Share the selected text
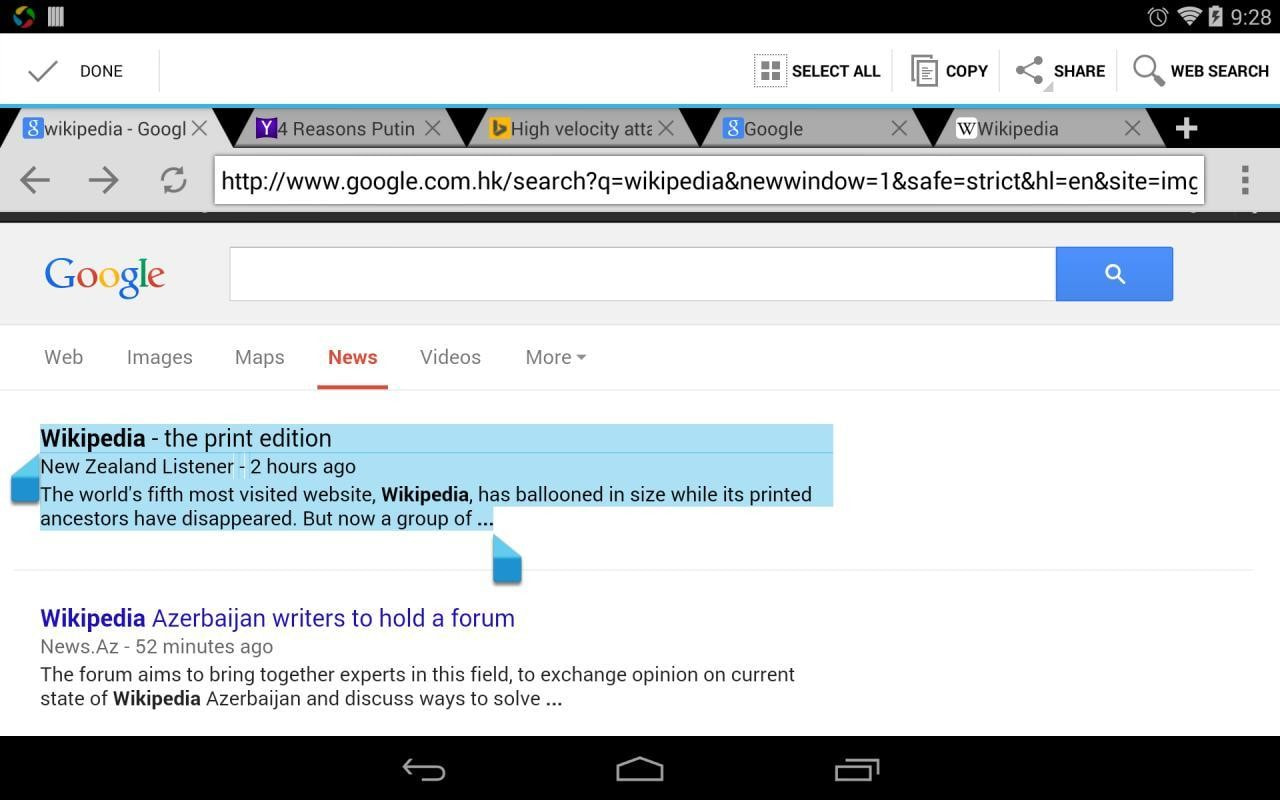Screen dimensions: 1280x800 (x=1059, y=71)
